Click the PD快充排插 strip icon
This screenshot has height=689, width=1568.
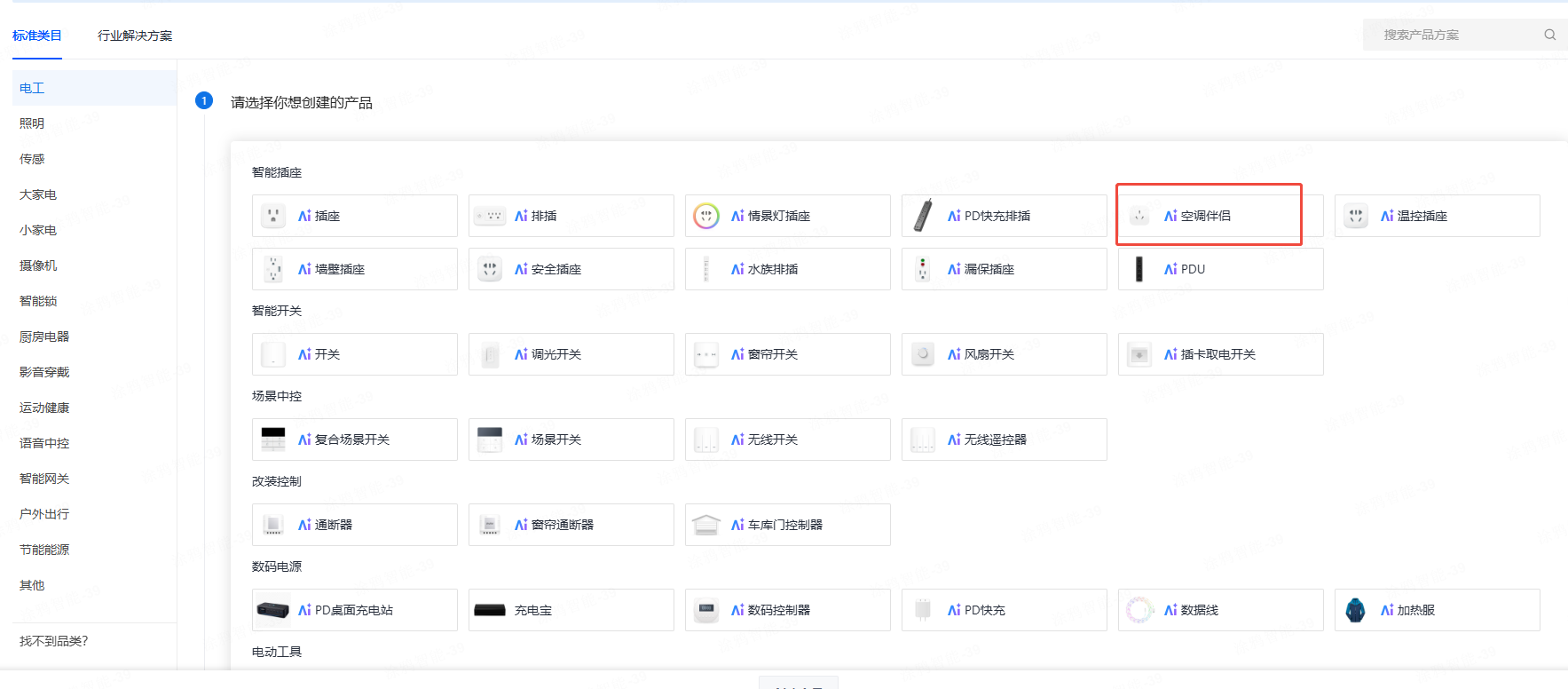(x=923, y=216)
